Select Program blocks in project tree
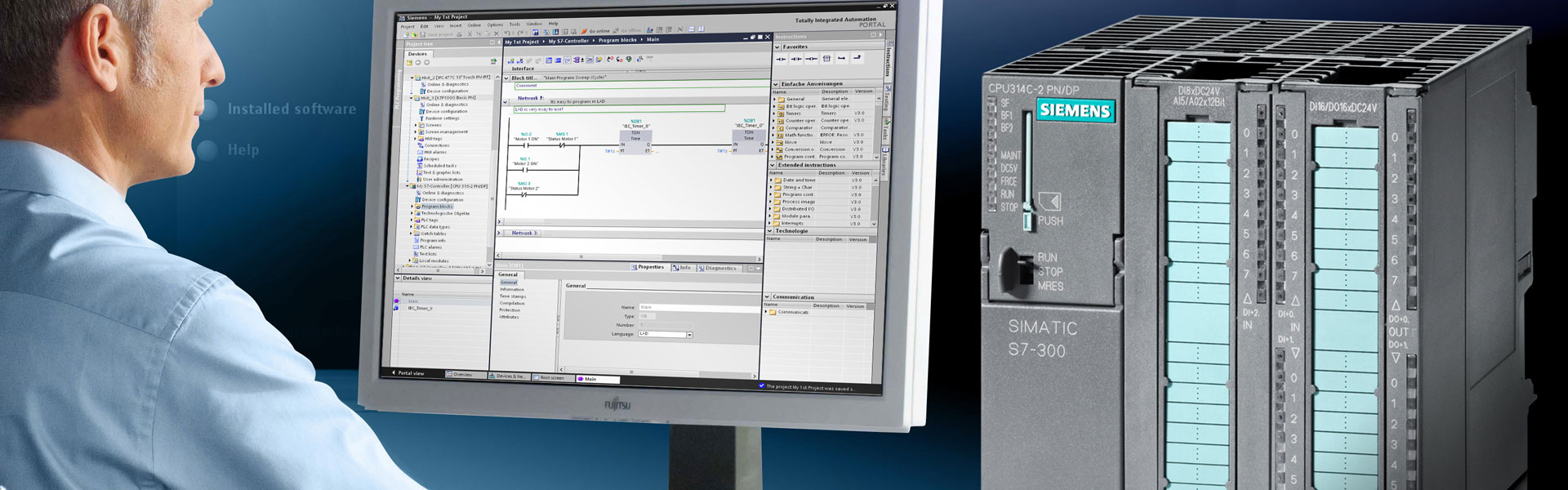Screen dimensions: 1568x490 (x=437, y=207)
